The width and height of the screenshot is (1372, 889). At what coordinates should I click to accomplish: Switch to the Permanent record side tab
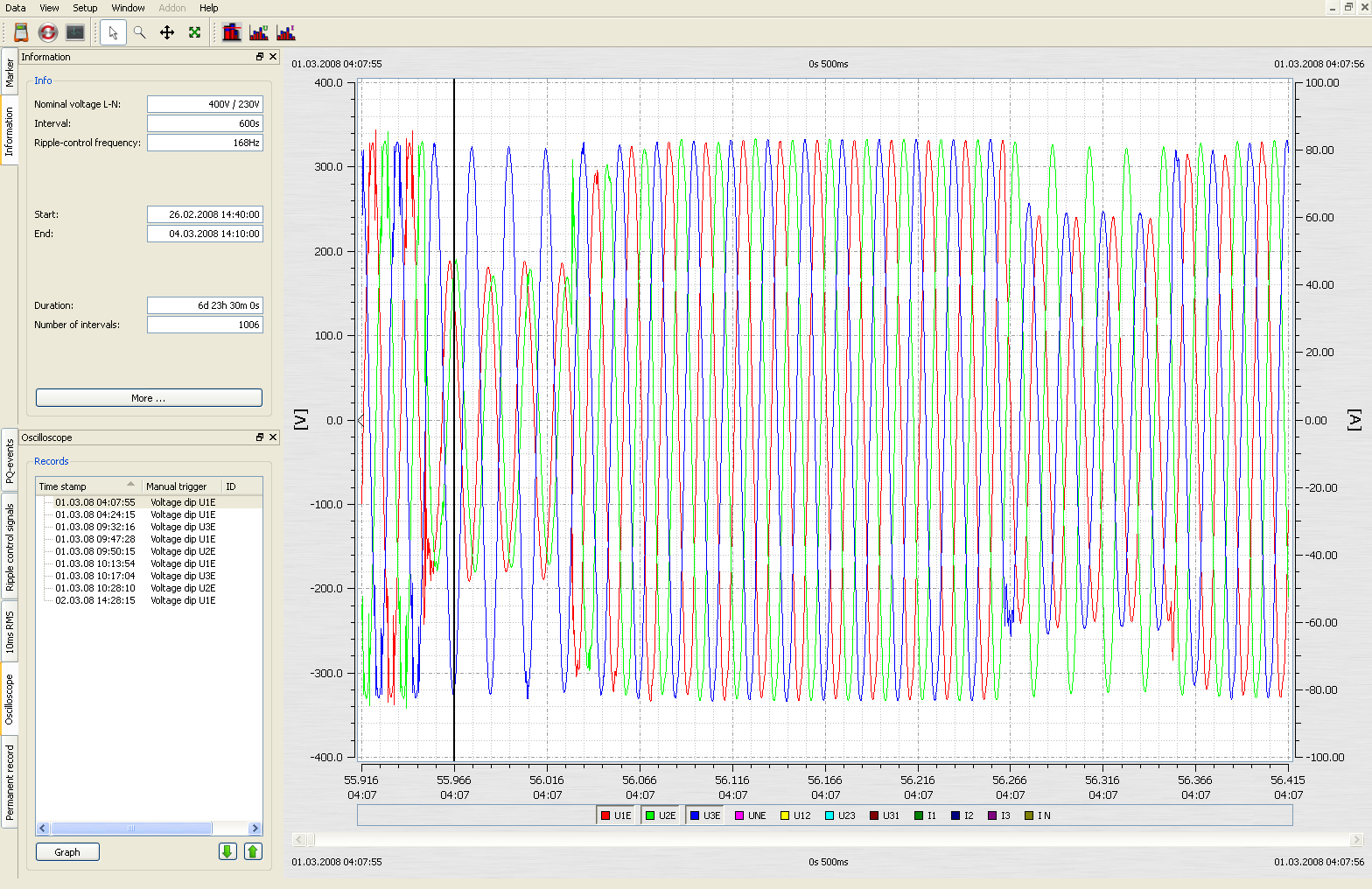[9, 781]
